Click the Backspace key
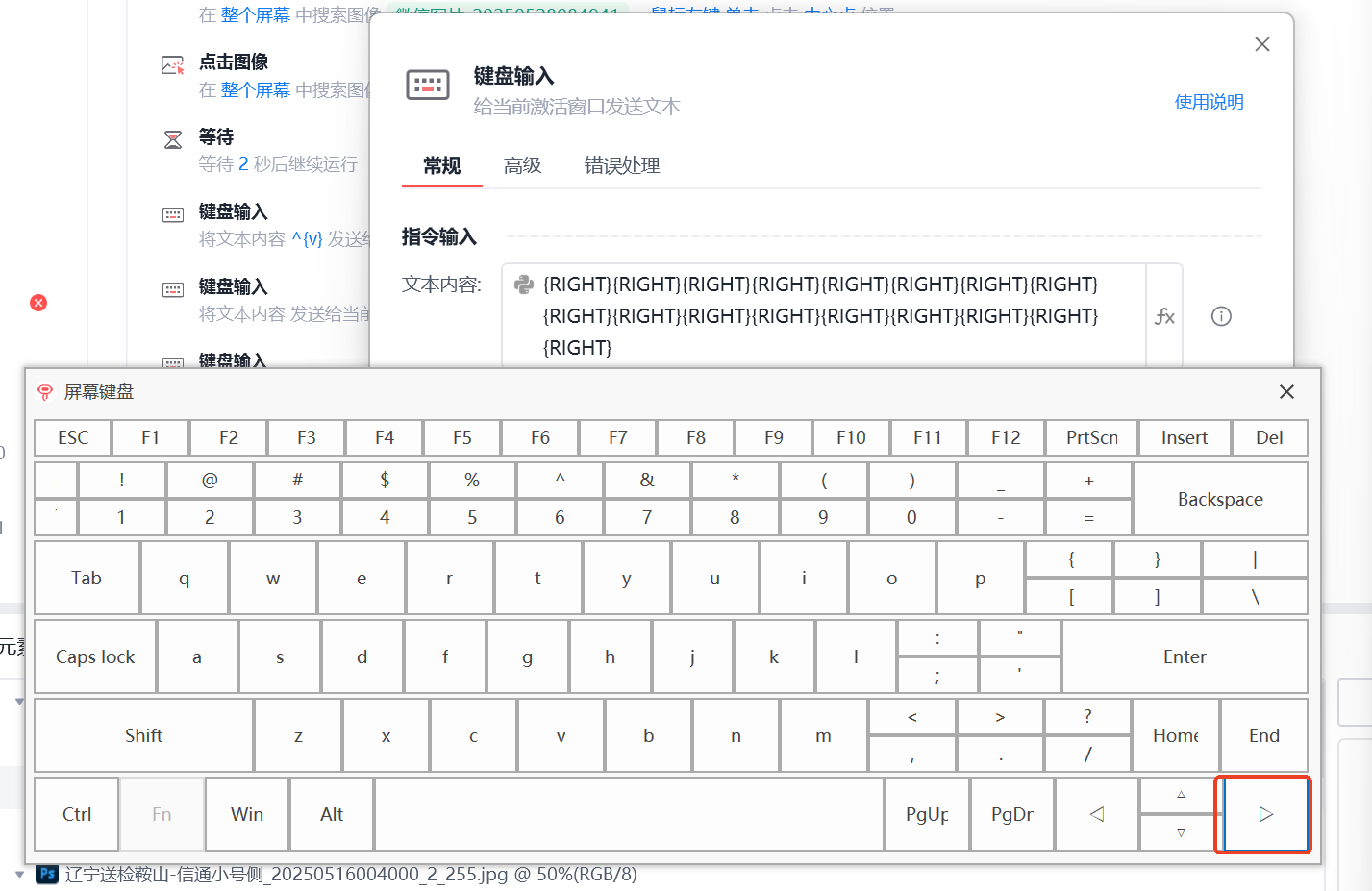The width and height of the screenshot is (1372, 891). point(1220,499)
